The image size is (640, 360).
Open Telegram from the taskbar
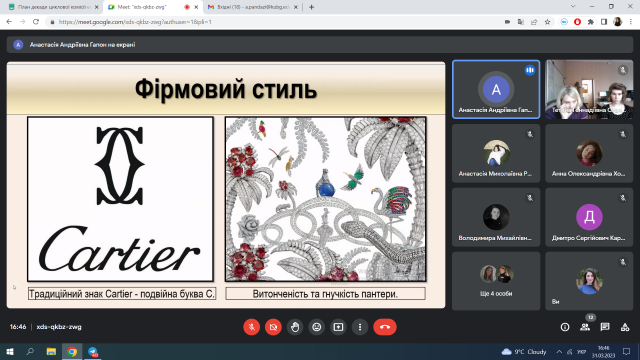pos(93,351)
